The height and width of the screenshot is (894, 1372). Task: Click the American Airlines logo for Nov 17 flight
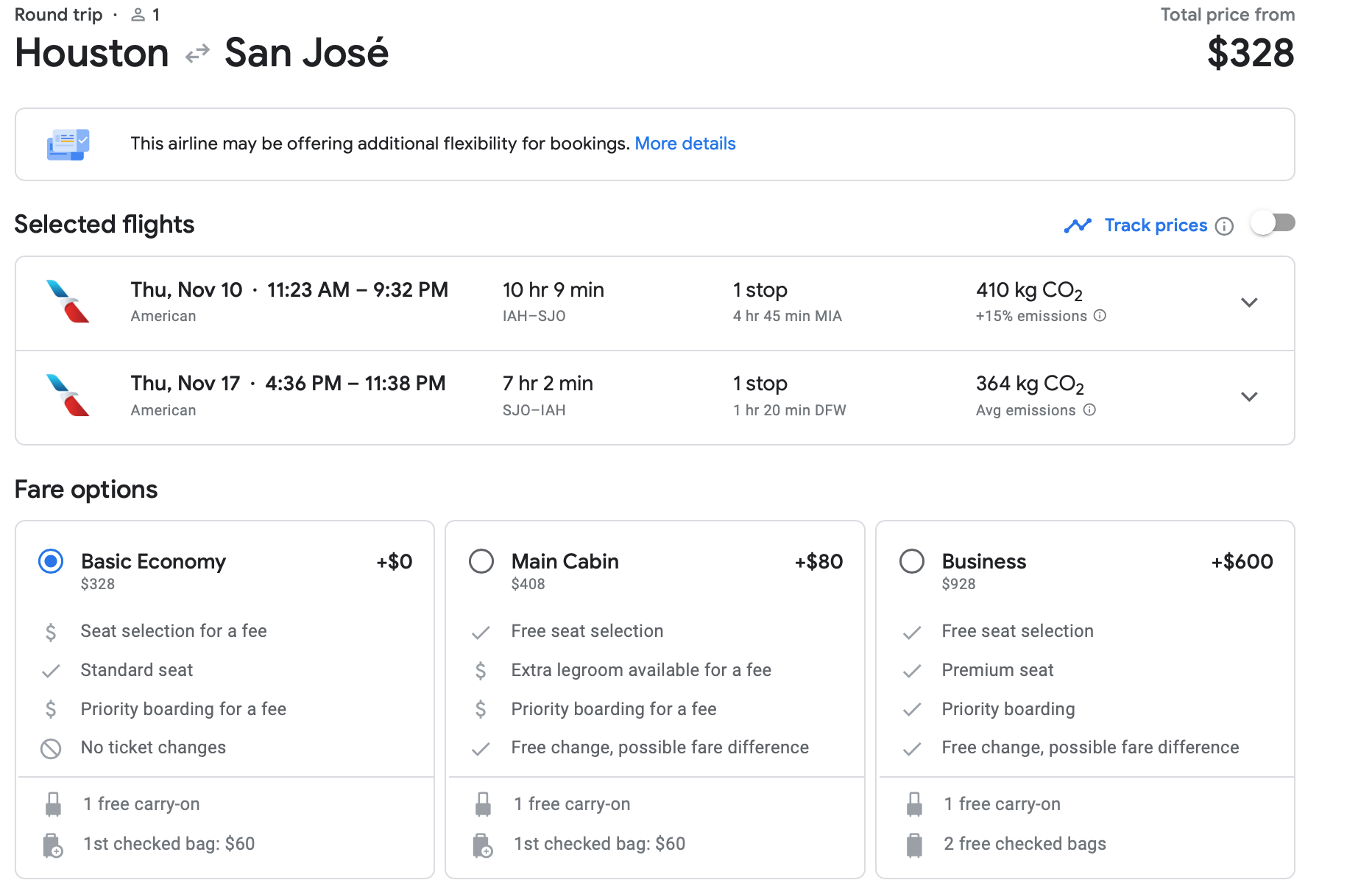coord(68,395)
